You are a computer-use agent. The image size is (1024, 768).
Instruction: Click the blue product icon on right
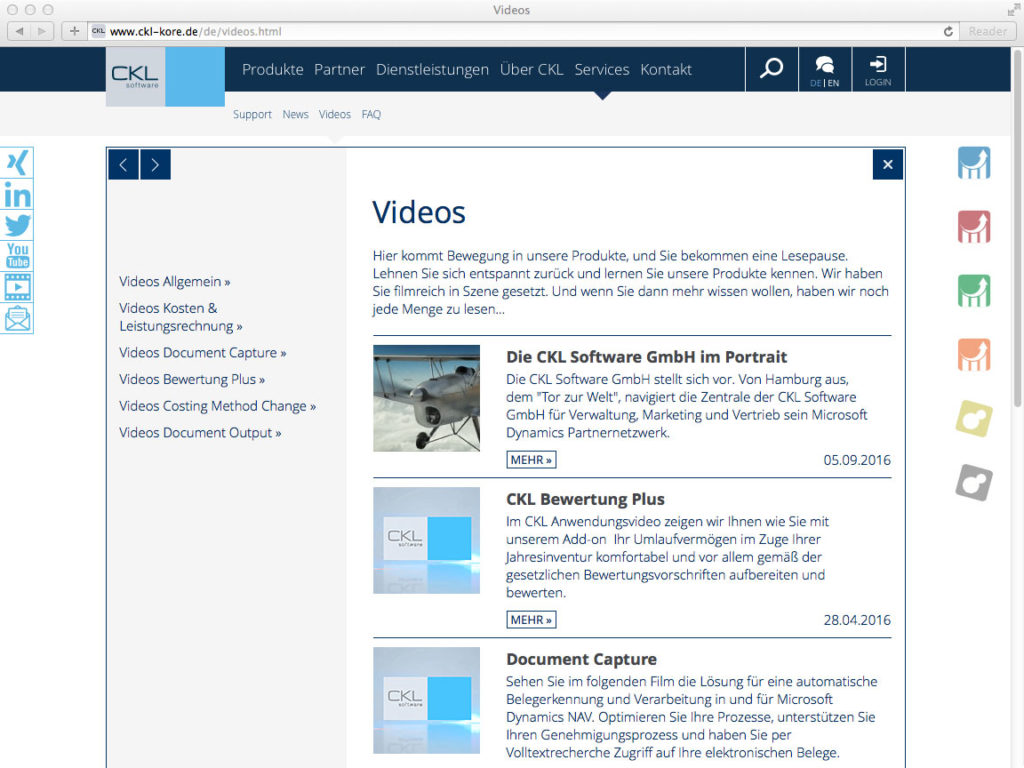coord(974,163)
